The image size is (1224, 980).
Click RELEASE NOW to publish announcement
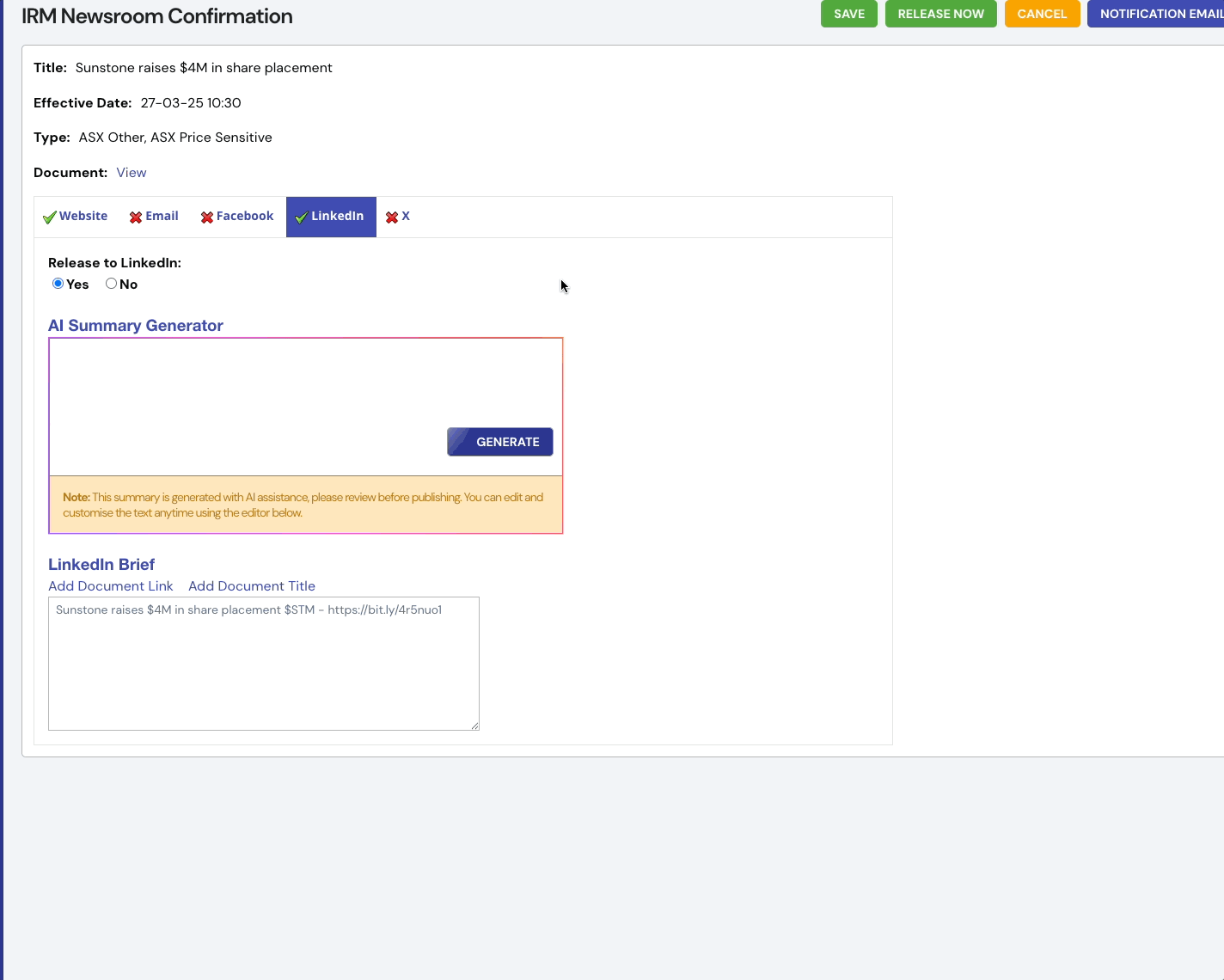[940, 14]
